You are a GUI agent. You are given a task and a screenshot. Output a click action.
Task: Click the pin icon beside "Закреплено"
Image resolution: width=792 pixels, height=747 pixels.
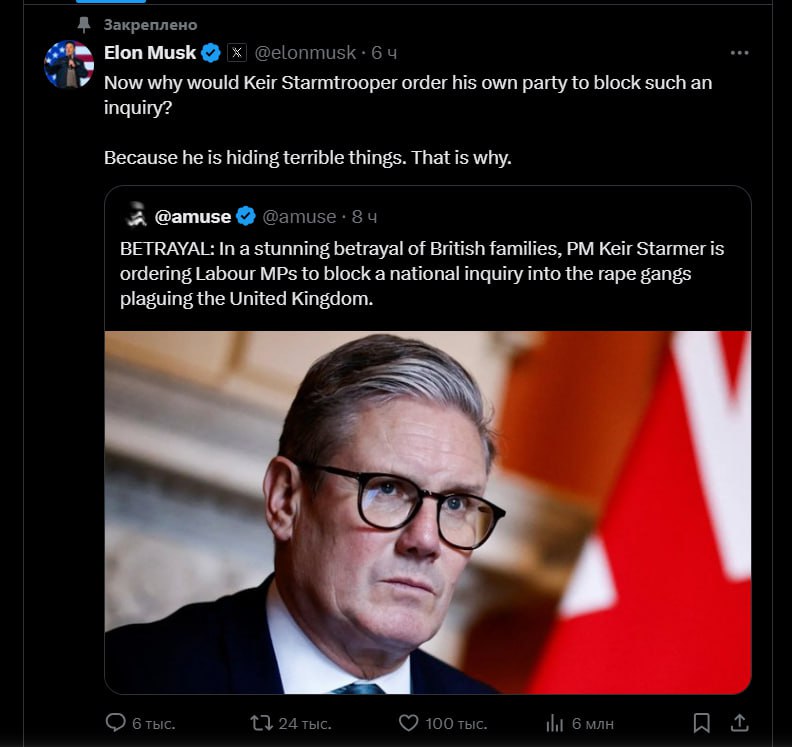(x=84, y=24)
